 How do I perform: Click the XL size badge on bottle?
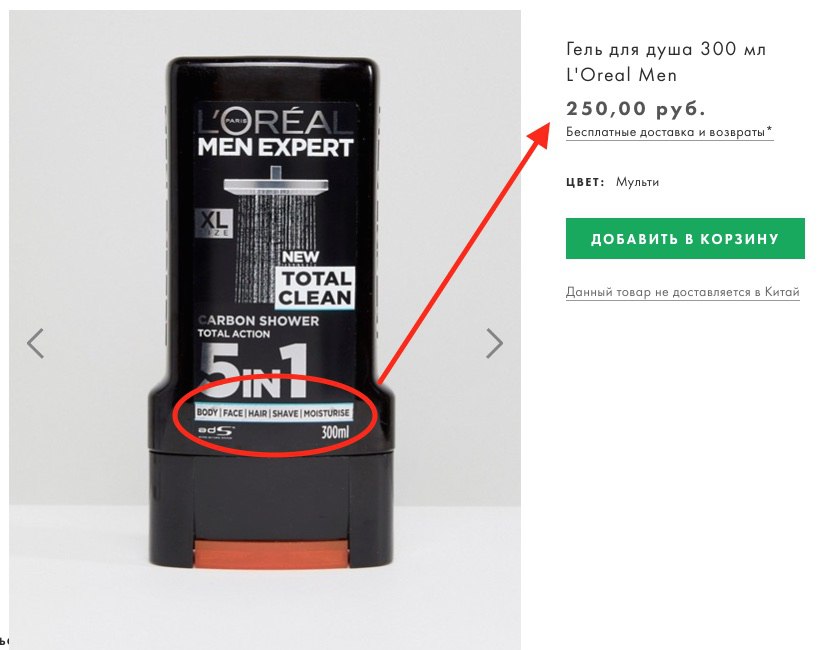tap(214, 223)
